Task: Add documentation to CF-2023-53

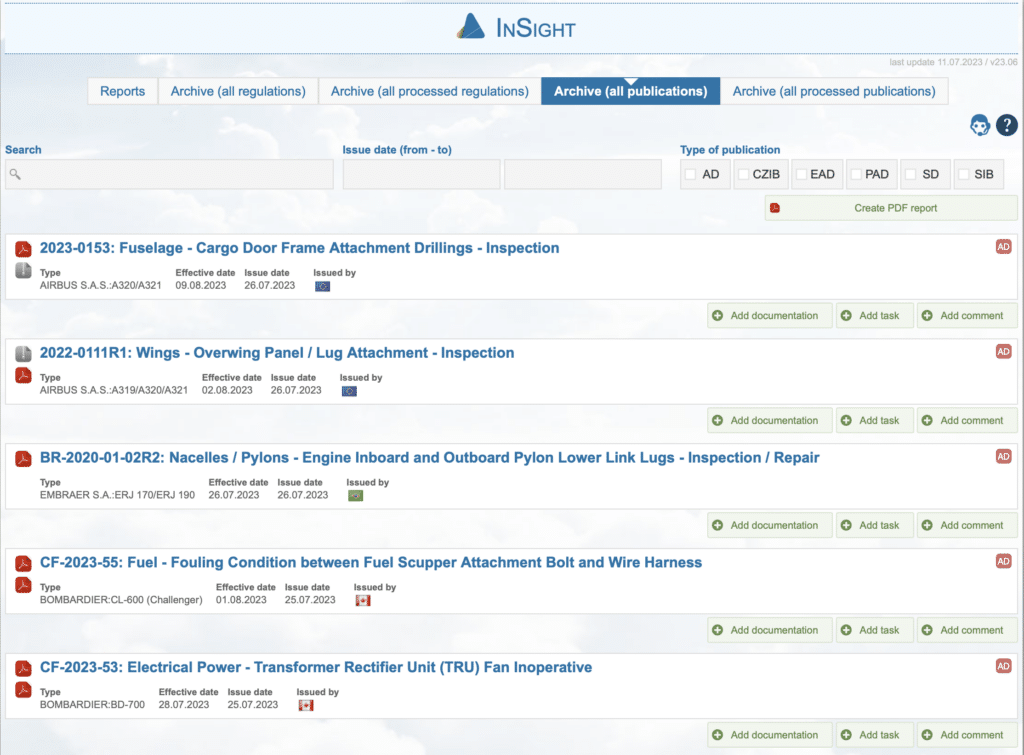Action: pyautogui.click(x=769, y=735)
